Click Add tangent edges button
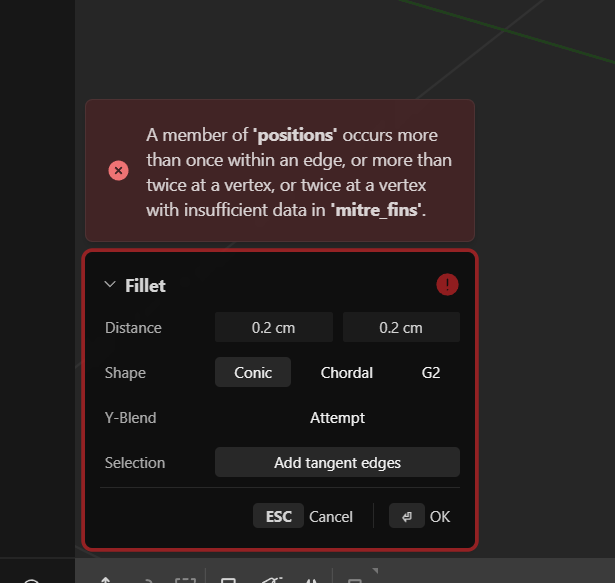Screen dimensions: 615x583 (337, 462)
